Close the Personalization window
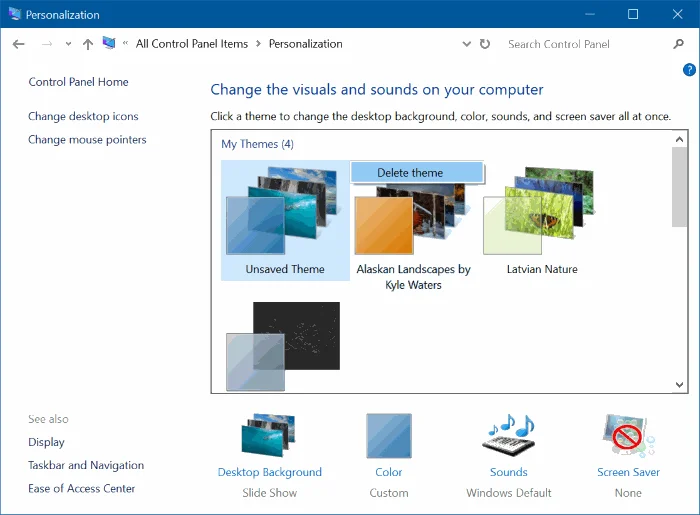 click(x=677, y=14)
